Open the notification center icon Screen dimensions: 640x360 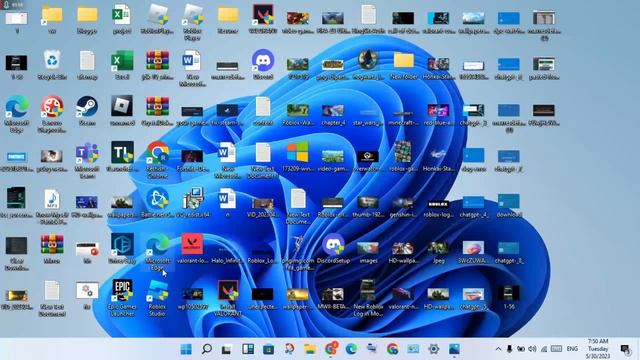[625, 349]
